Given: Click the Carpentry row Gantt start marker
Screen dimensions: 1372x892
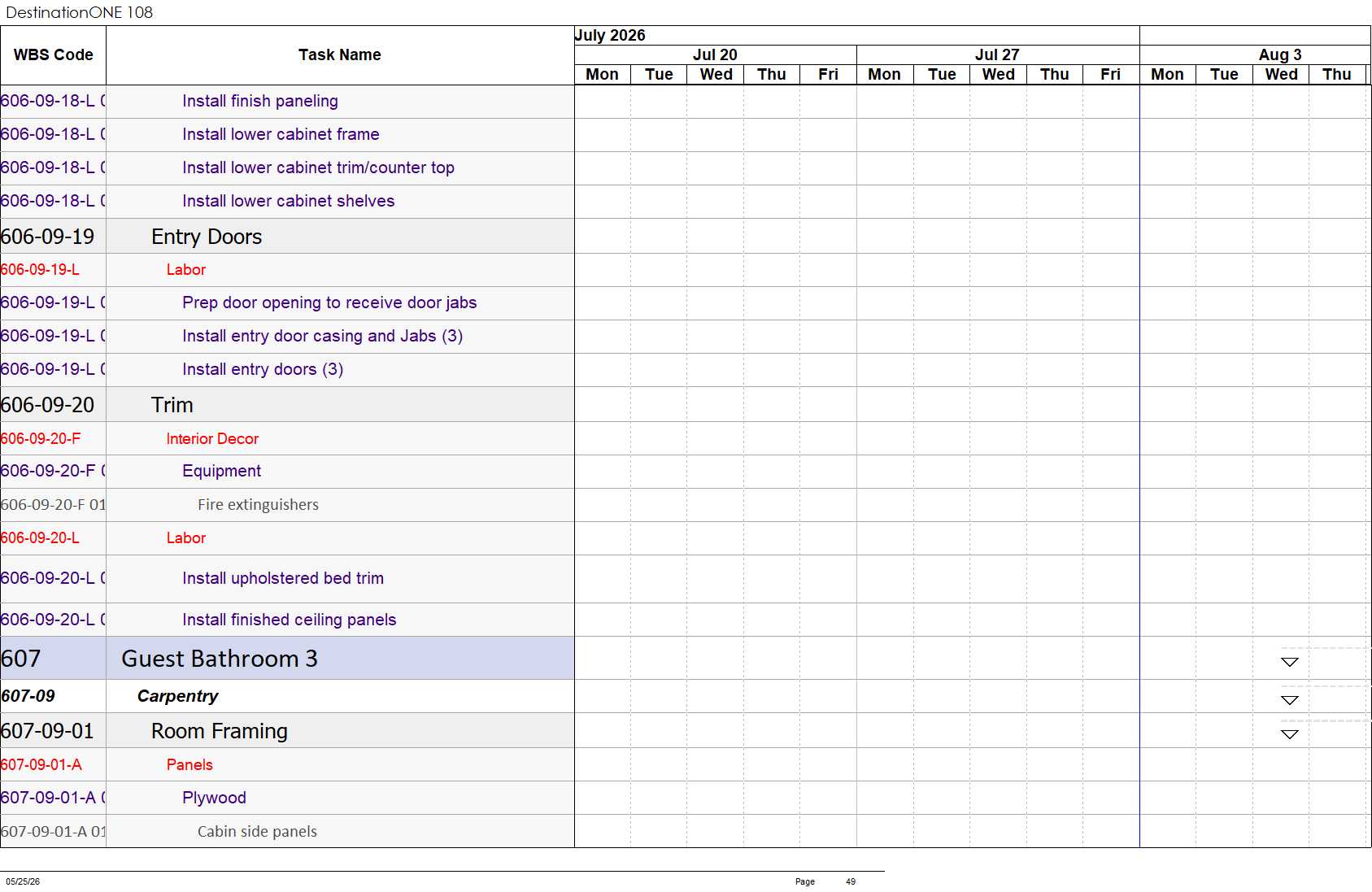Looking at the screenshot, I should point(1289,700).
